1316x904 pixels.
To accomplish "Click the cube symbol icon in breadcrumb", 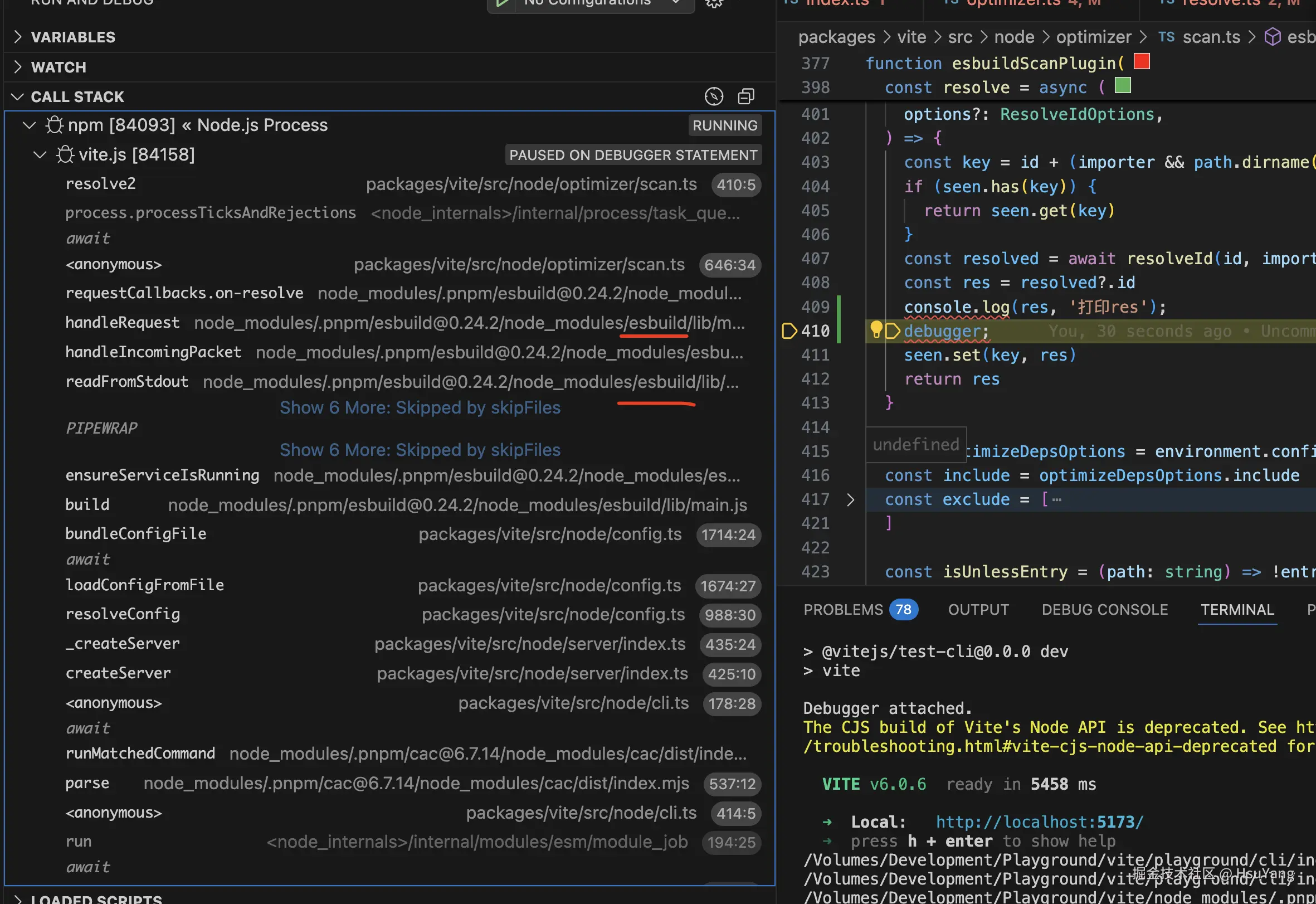I will (1273, 37).
